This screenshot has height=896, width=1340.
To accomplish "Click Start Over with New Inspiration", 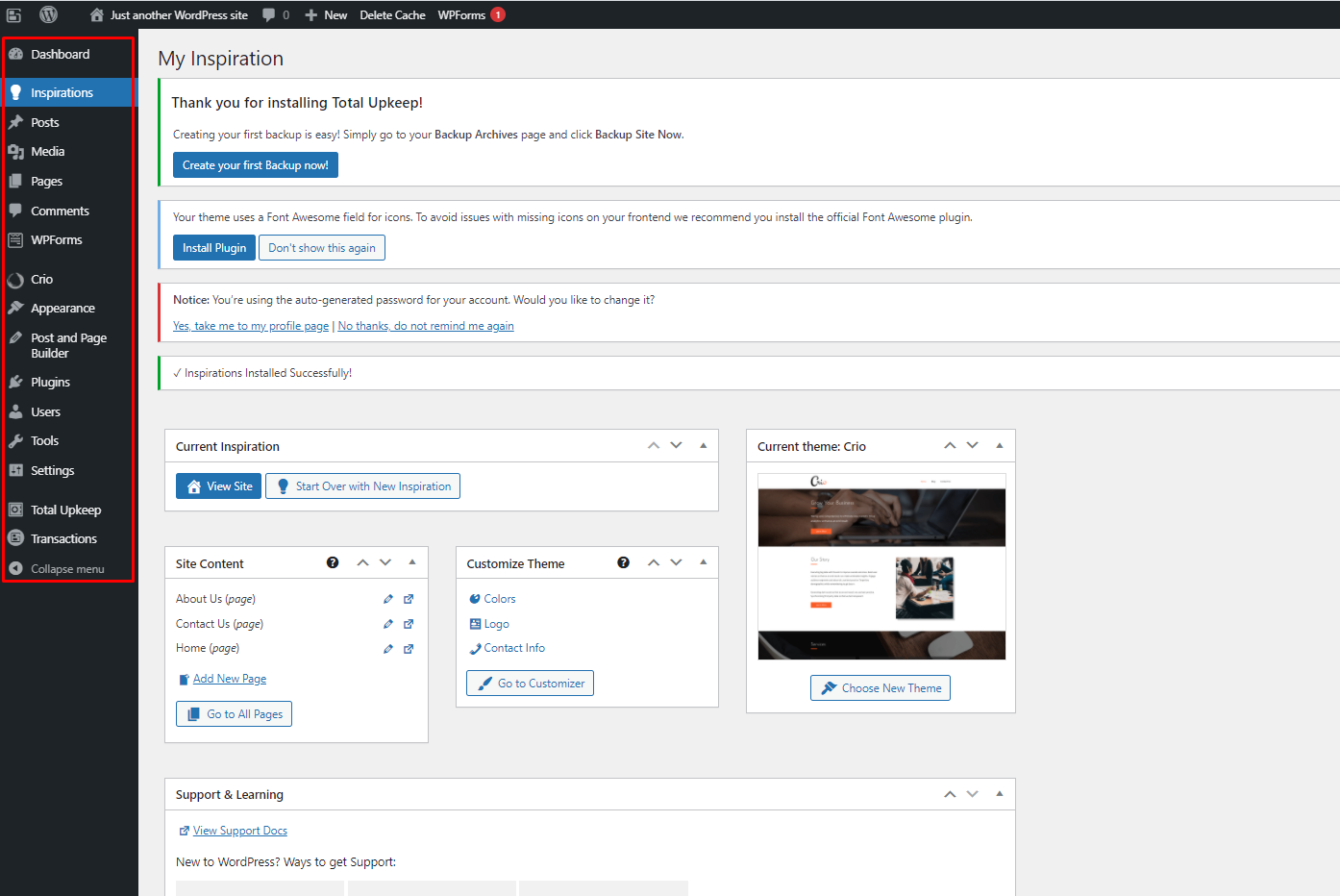I will 362,486.
